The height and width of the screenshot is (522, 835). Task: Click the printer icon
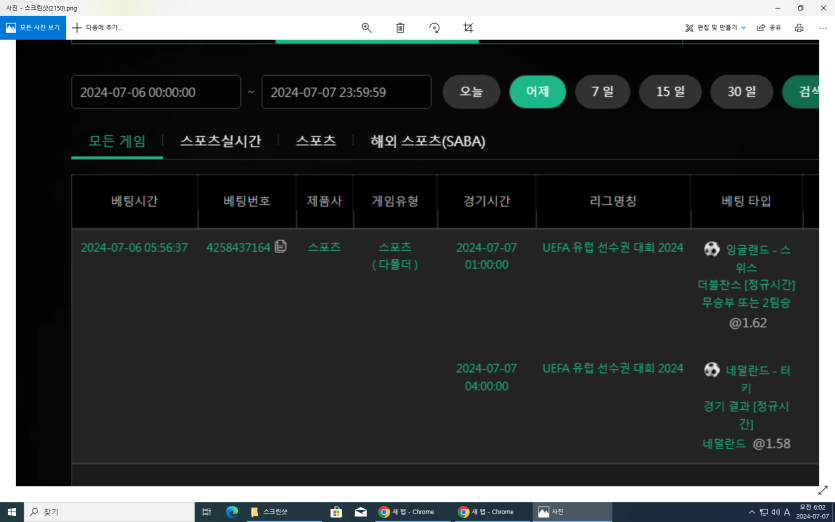point(799,28)
